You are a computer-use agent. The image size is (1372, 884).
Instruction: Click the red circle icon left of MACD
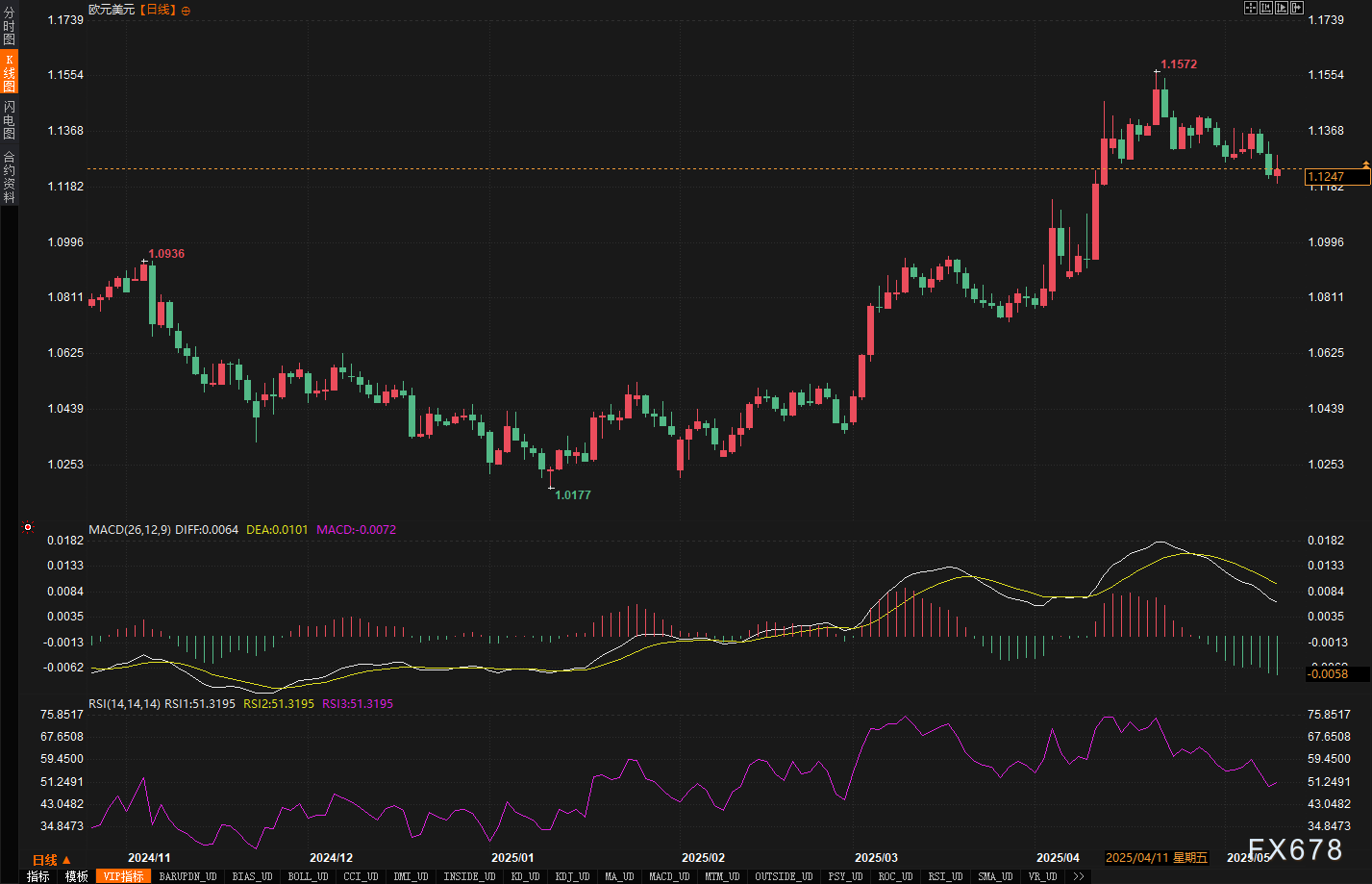point(28,527)
